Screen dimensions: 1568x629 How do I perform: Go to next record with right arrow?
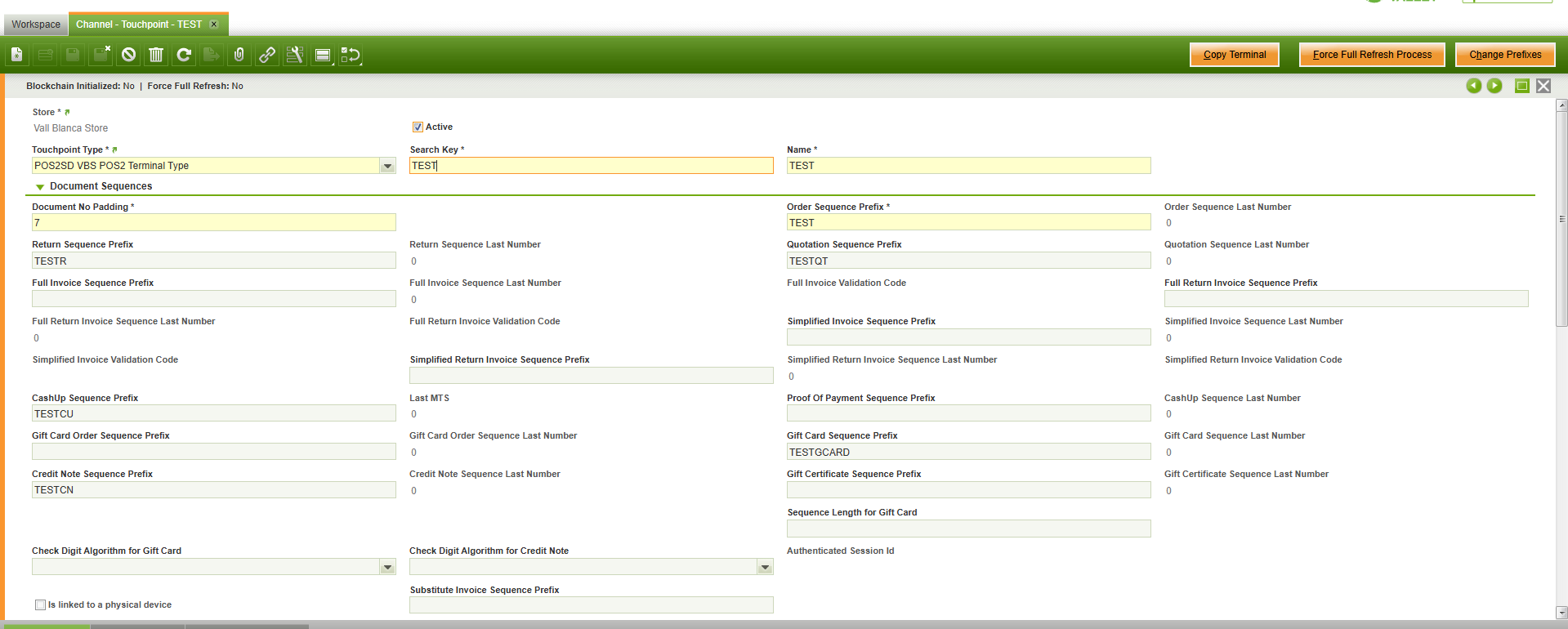pos(1494,86)
